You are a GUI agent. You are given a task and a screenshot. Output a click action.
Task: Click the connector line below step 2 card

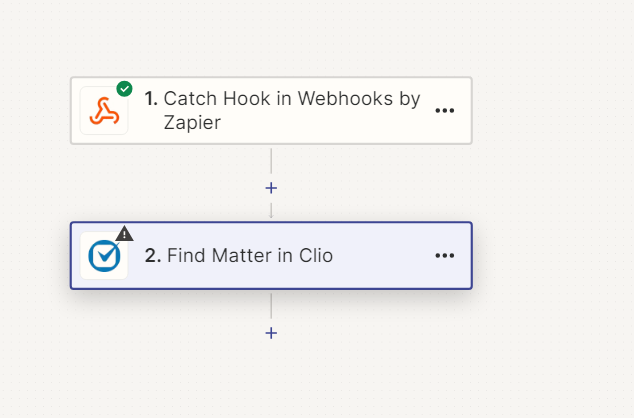pyautogui.click(x=271, y=306)
